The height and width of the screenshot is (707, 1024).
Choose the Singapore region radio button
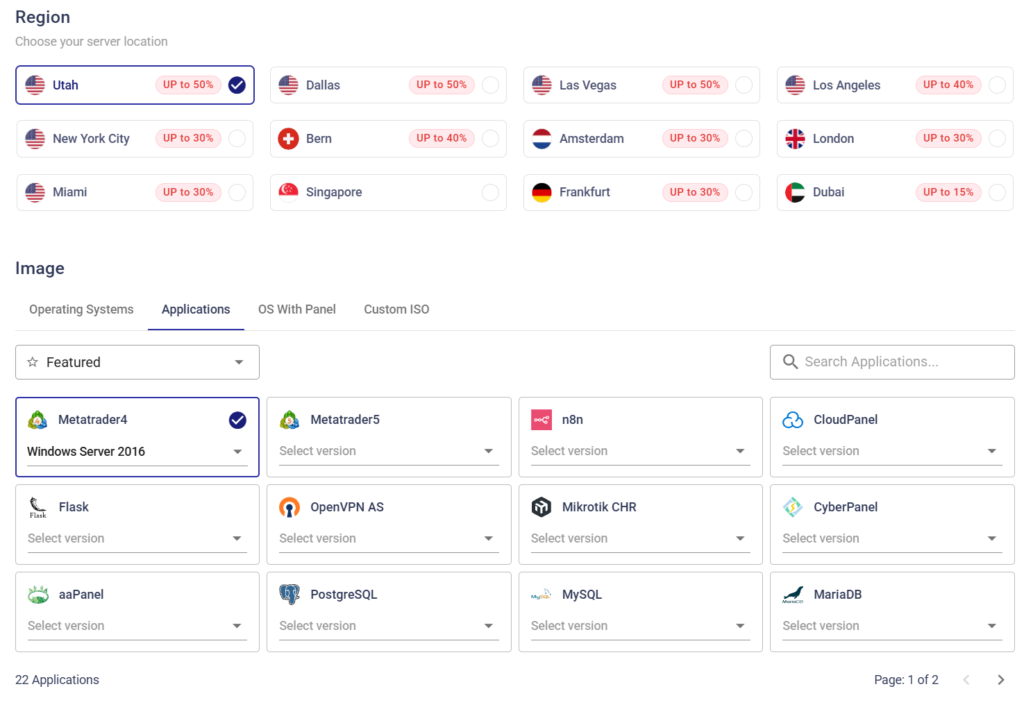tap(490, 192)
